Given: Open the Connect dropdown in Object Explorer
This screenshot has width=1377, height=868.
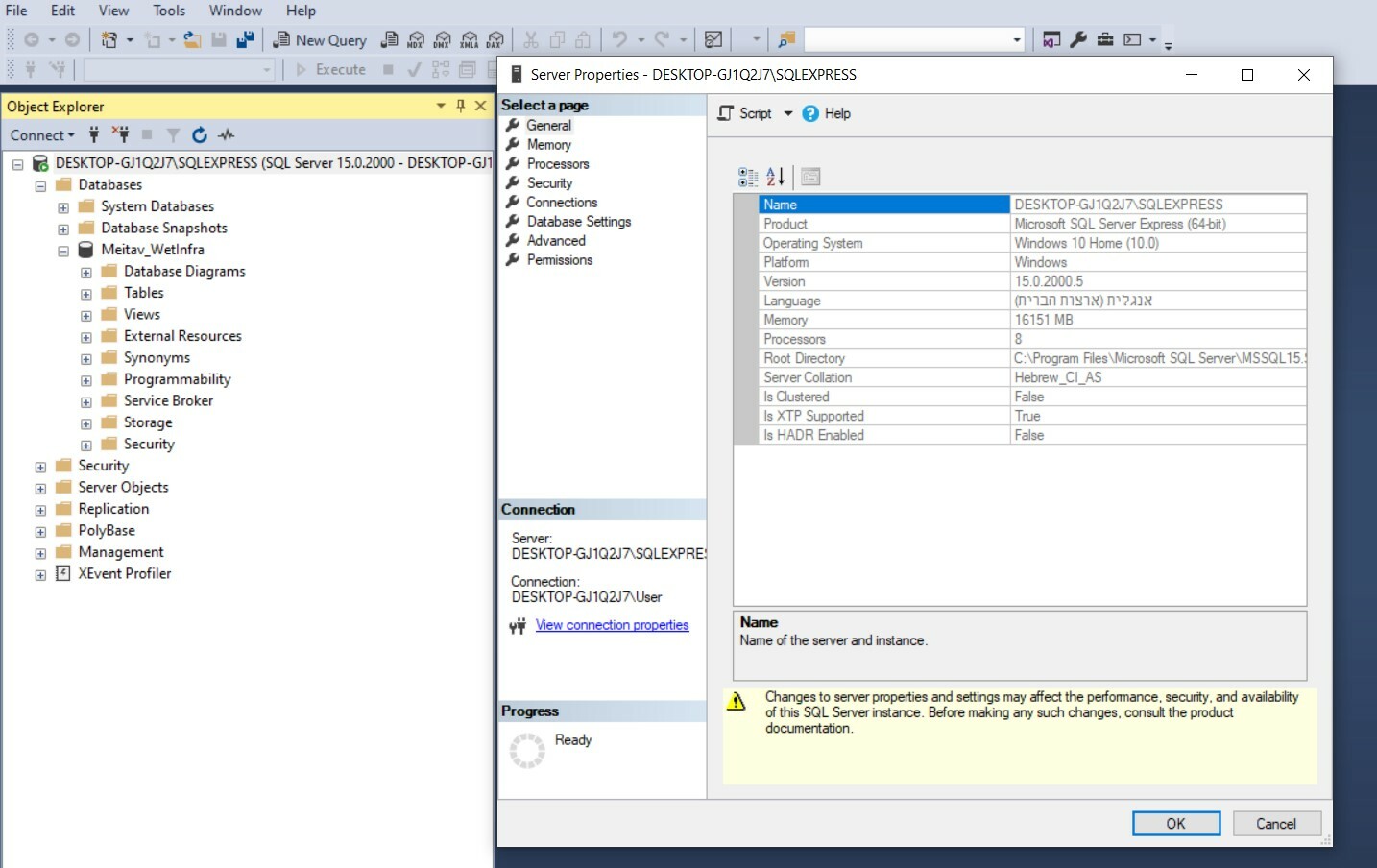Looking at the screenshot, I should (x=42, y=135).
